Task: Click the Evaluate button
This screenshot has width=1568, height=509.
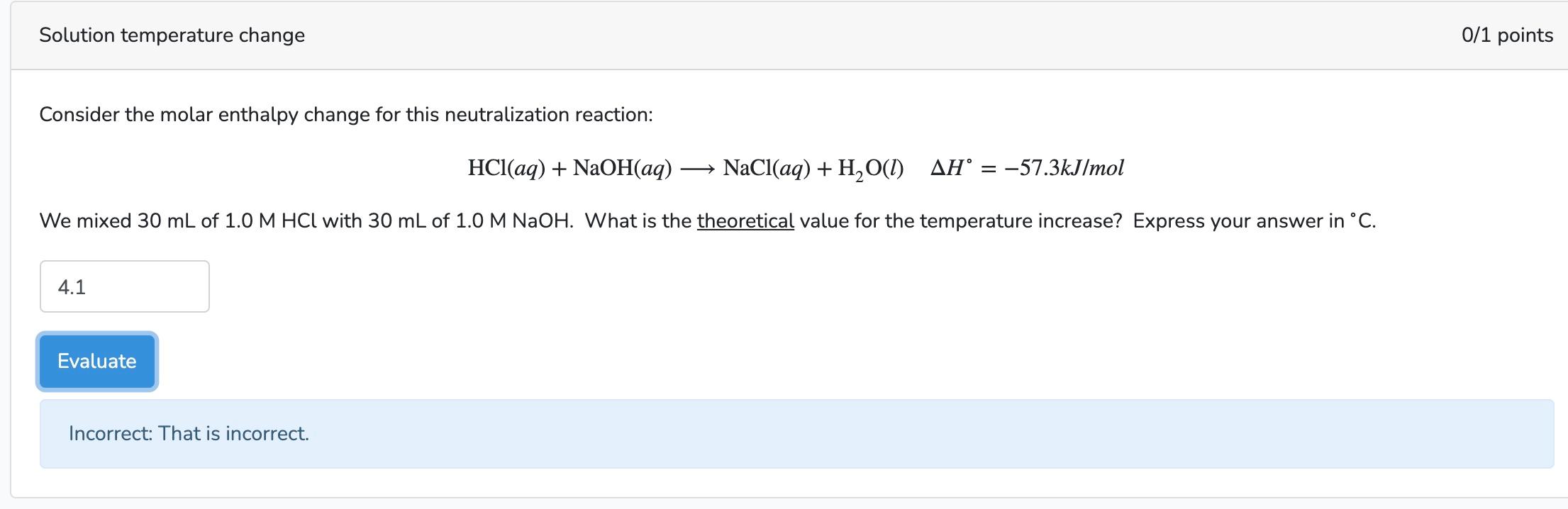Action: [x=96, y=361]
